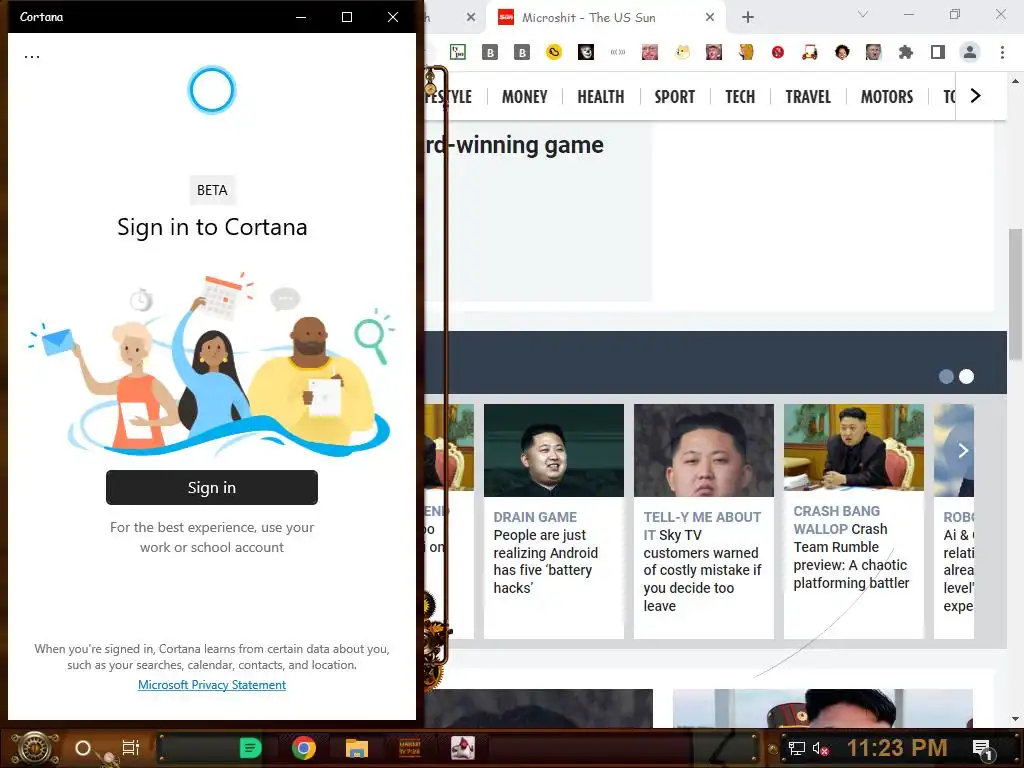Open the notification action center icon
This screenshot has width=1024, height=768.
(982, 749)
